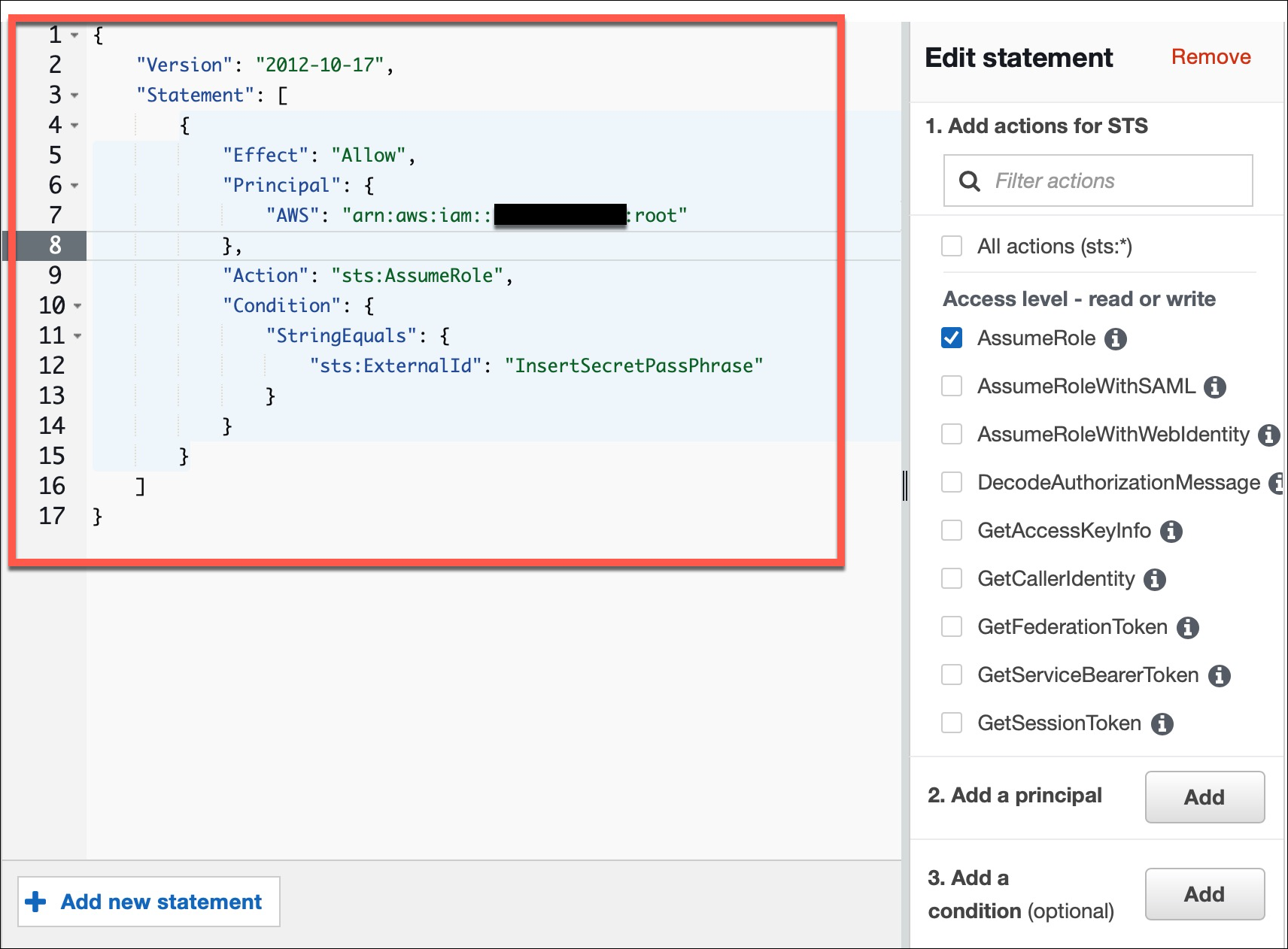Click the "Allow" effect value
Viewport: 1288px width, 949px height.
click(369, 156)
